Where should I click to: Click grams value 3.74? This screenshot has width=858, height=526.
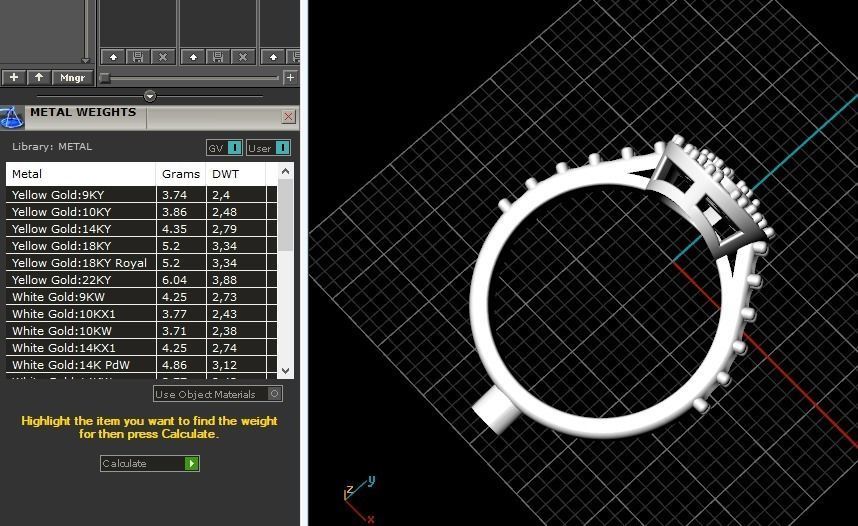(x=175, y=195)
